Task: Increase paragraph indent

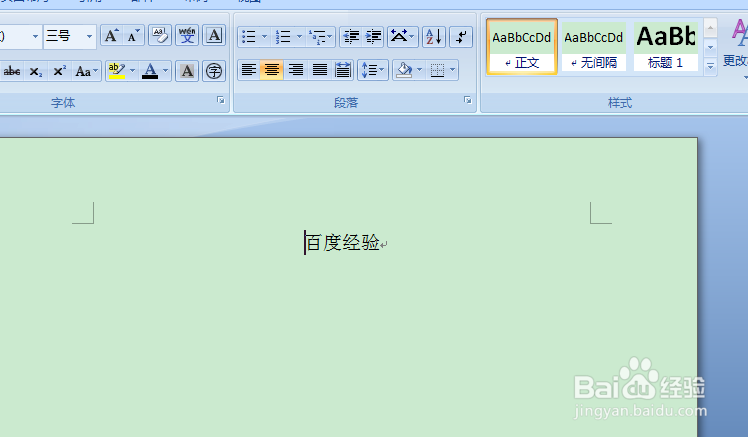Action: 374,37
